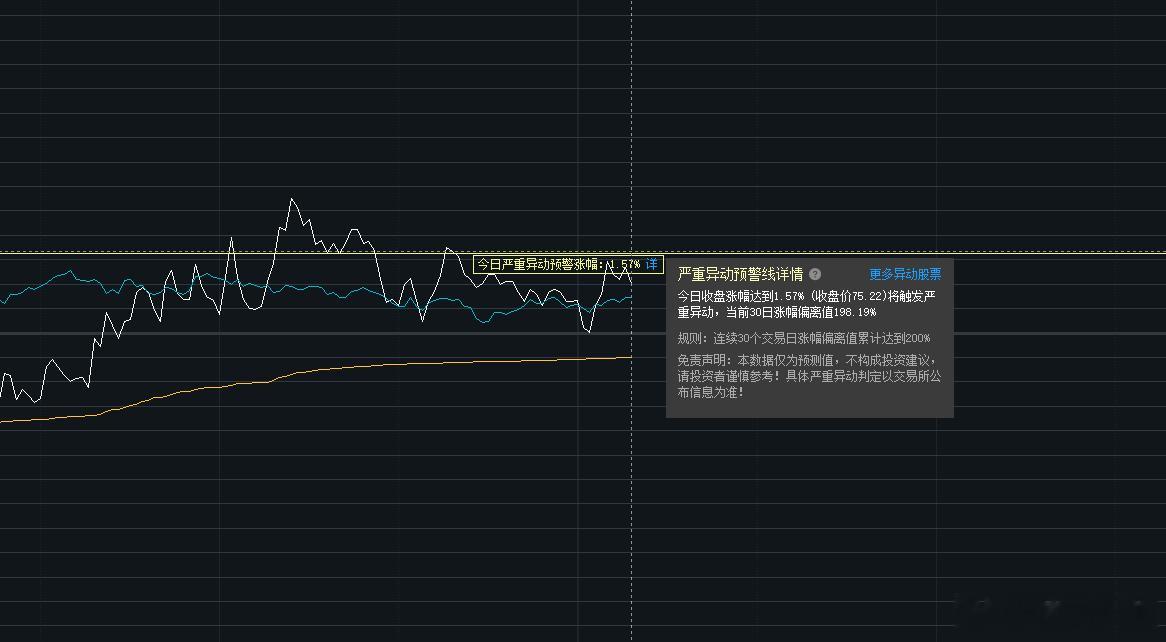Click the 今日收盘涨幅达到1.57% sentence
This screenshot has width=1166, height=642.
807,304
